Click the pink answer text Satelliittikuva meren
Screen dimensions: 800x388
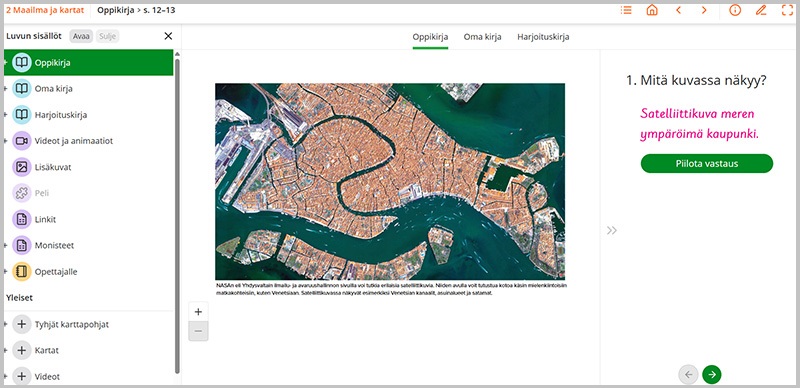coord(697,113)
